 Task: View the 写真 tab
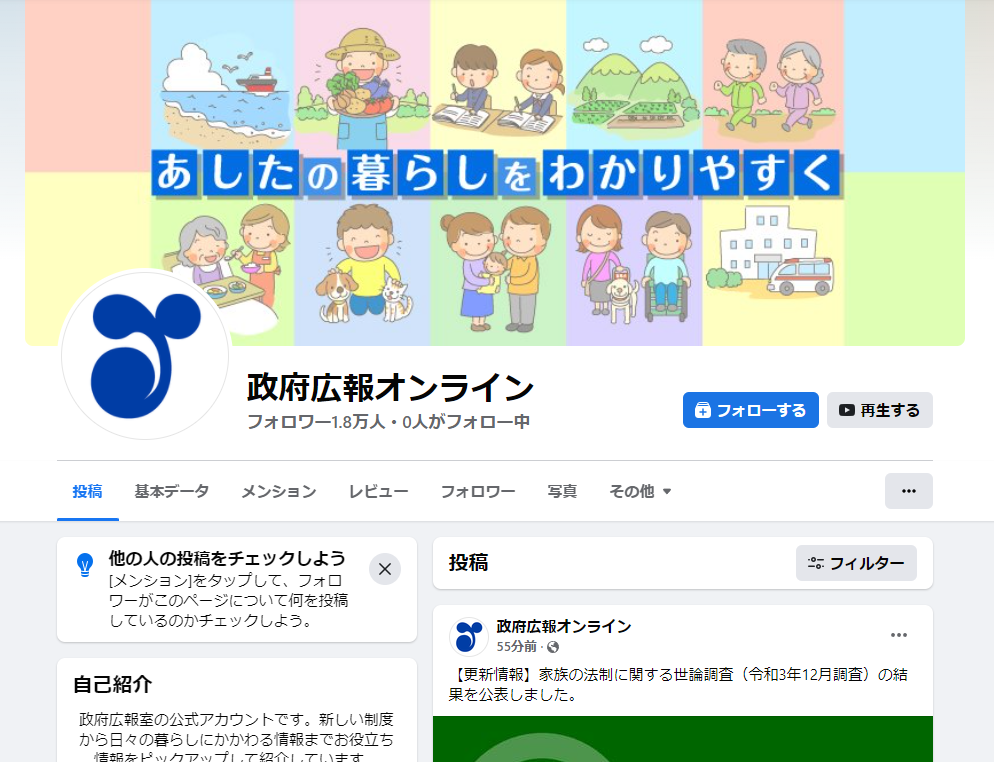point(562,491)
